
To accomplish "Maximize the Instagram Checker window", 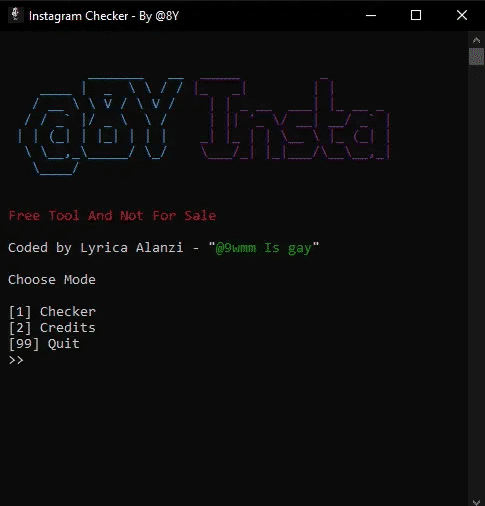I will [x=416, y=15].
